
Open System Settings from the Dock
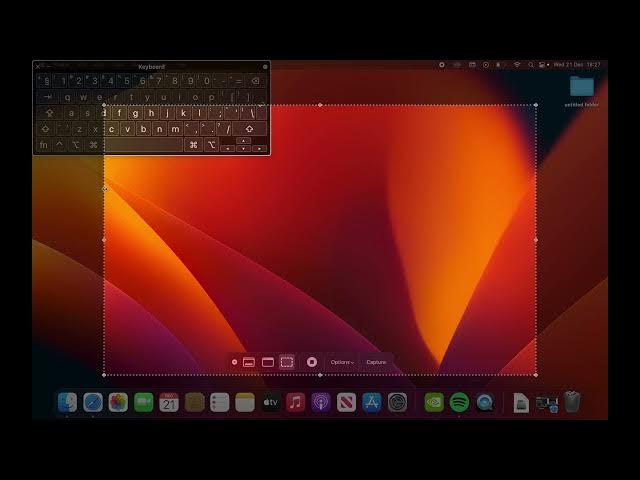coord(397,402)
